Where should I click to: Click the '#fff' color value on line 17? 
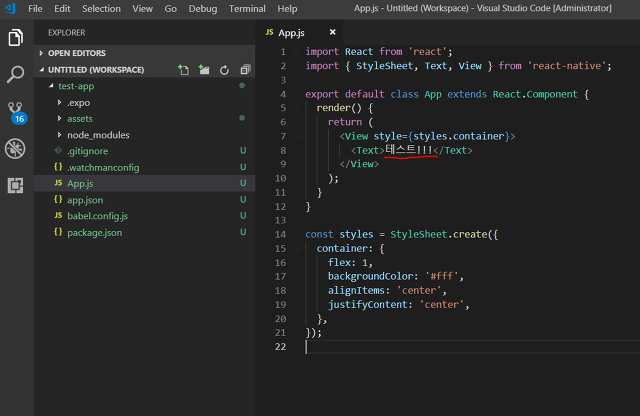click(x=442, y=276)
